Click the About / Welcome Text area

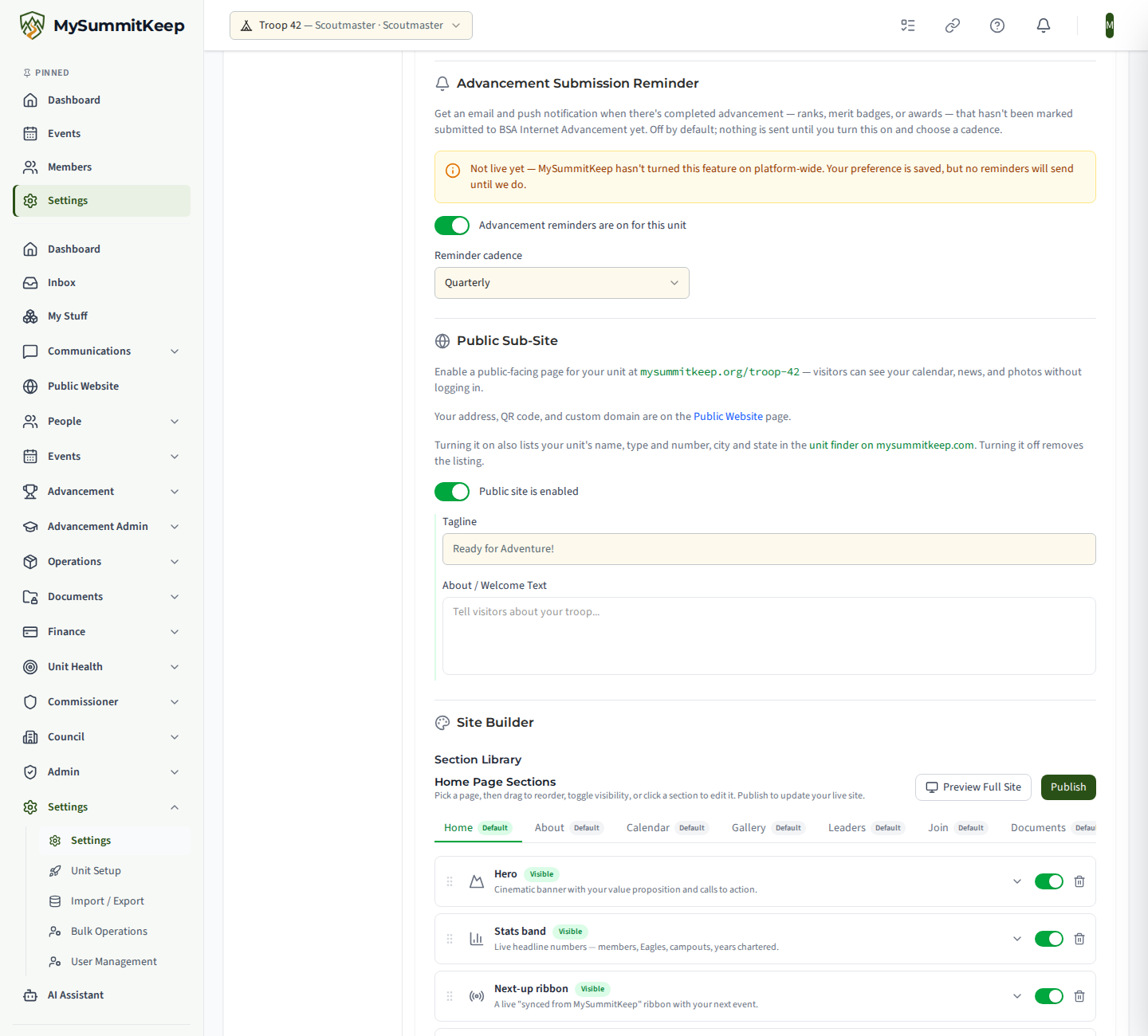point(769,636)
